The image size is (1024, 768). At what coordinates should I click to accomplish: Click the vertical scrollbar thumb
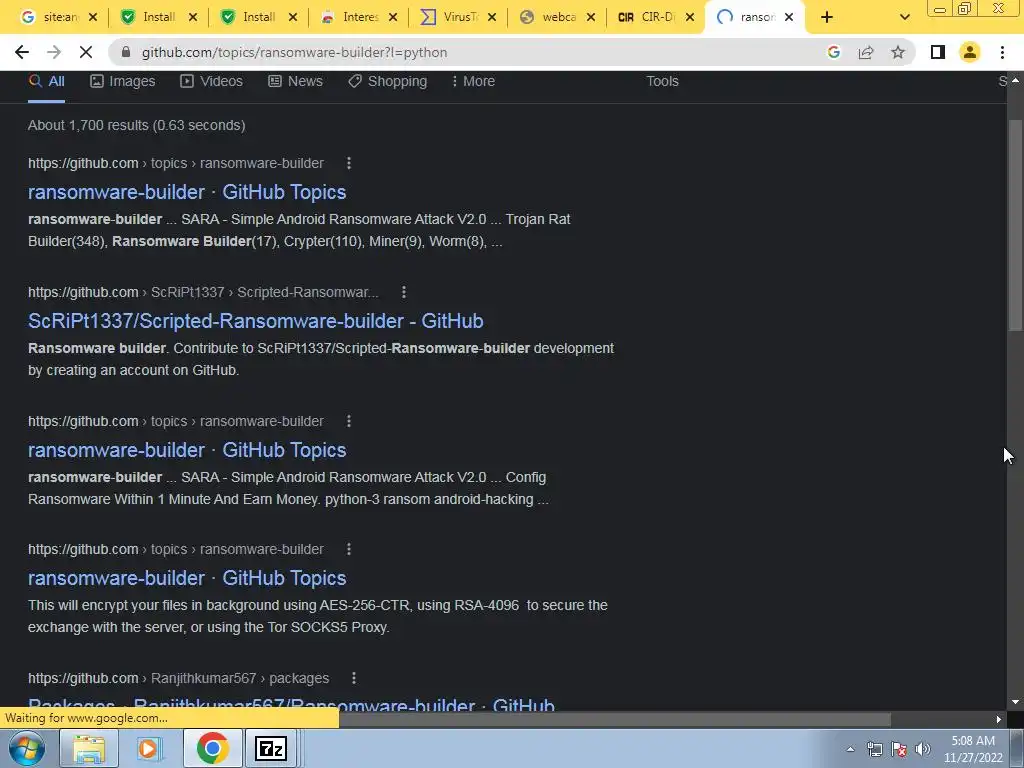pos(1015,225)
